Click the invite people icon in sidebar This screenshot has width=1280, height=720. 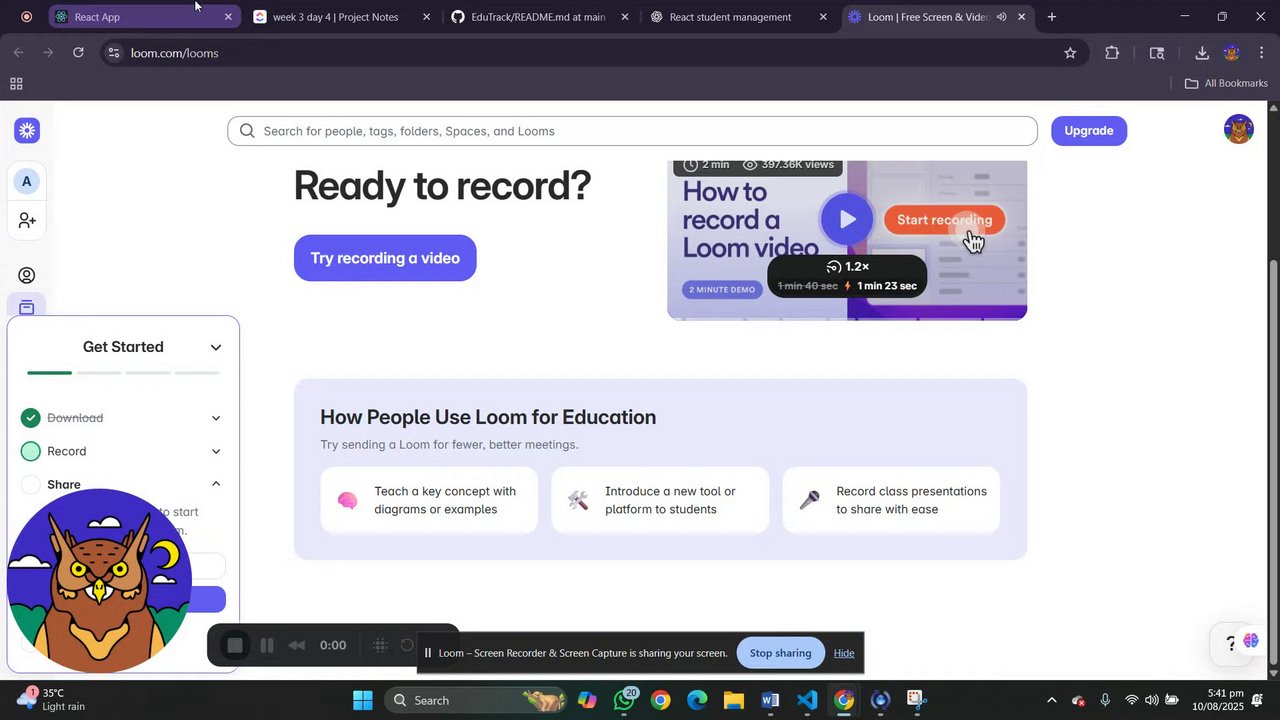[27, 220]
